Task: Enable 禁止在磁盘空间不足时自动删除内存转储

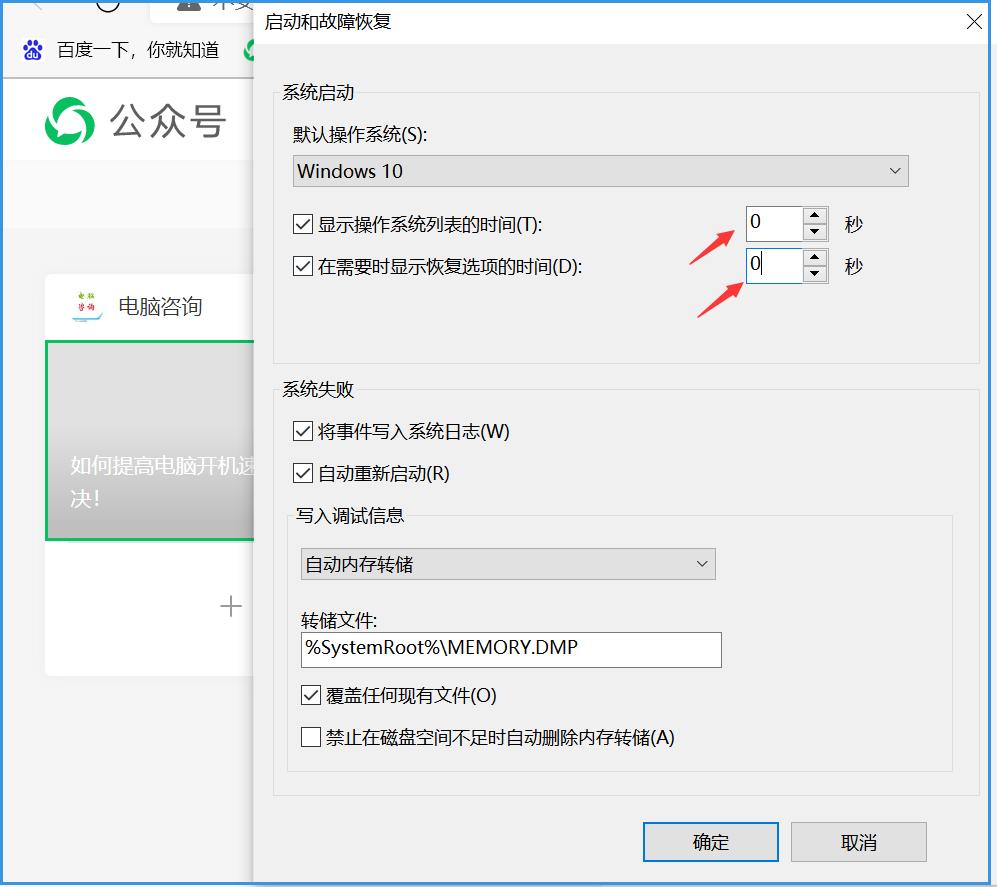Action: coord(310,737)
